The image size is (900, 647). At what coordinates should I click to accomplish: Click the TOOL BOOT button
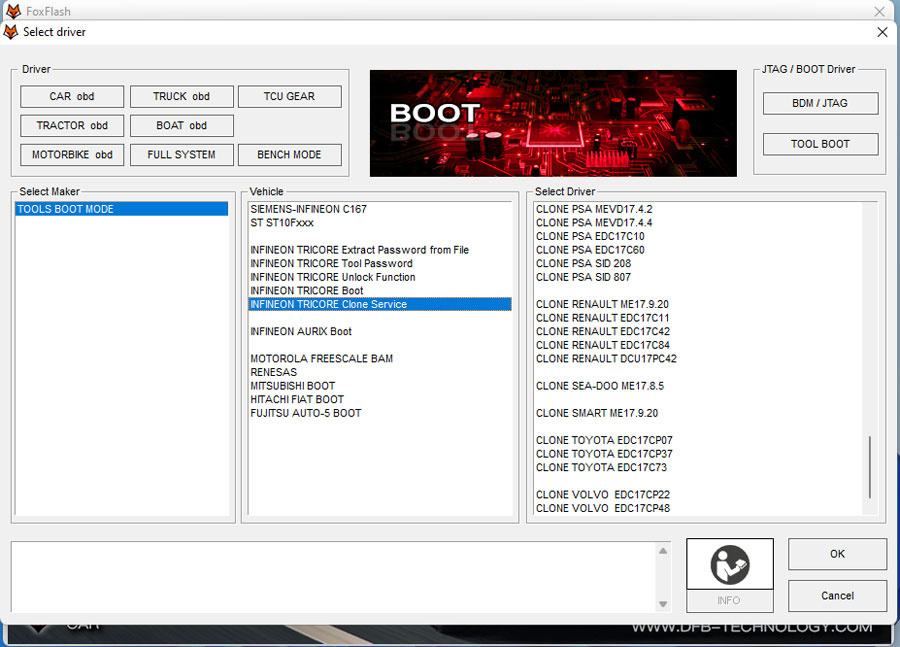pyautogui.click(x=820, y=144)
